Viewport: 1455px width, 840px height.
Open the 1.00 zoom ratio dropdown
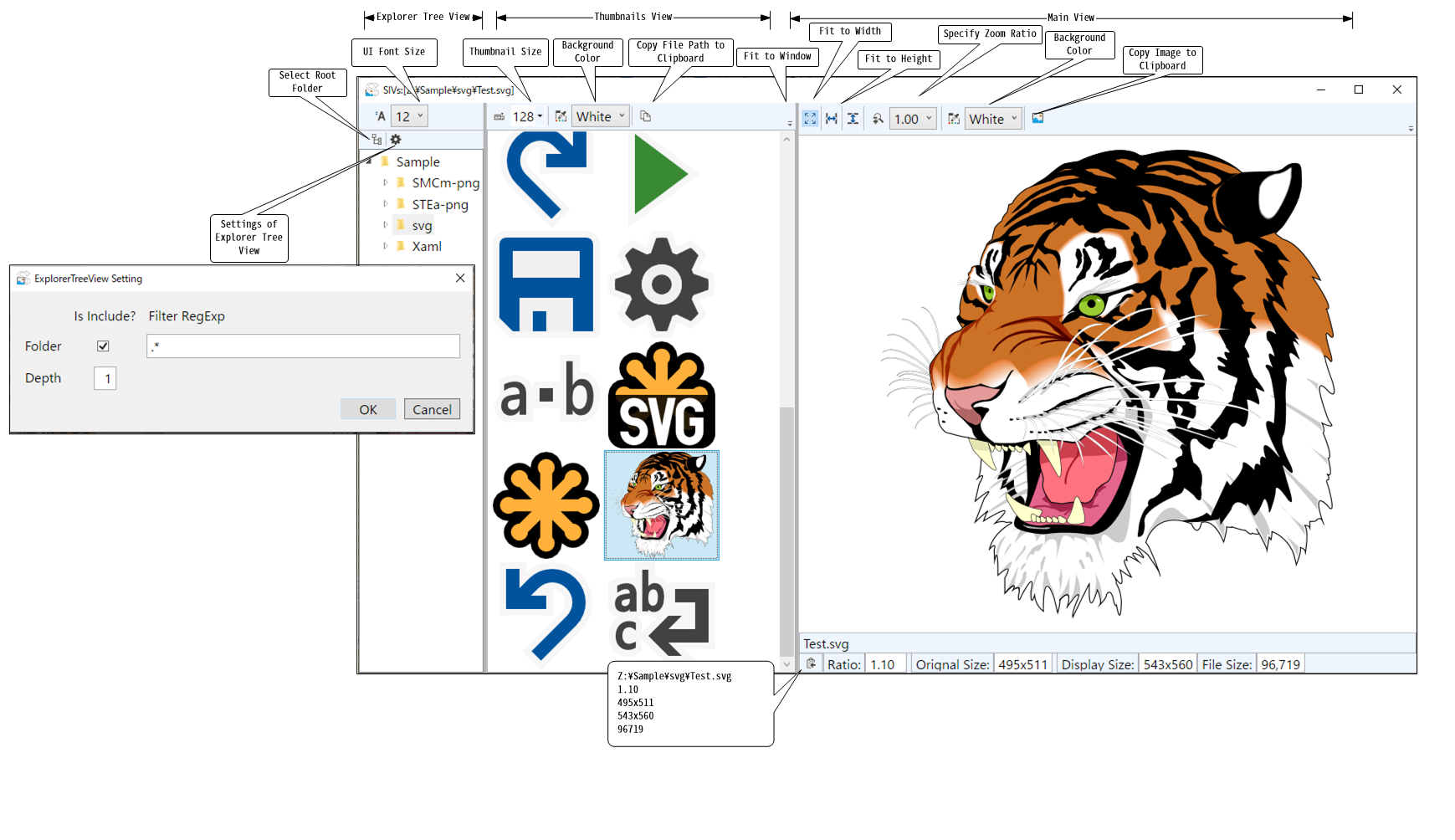(913, 119)
